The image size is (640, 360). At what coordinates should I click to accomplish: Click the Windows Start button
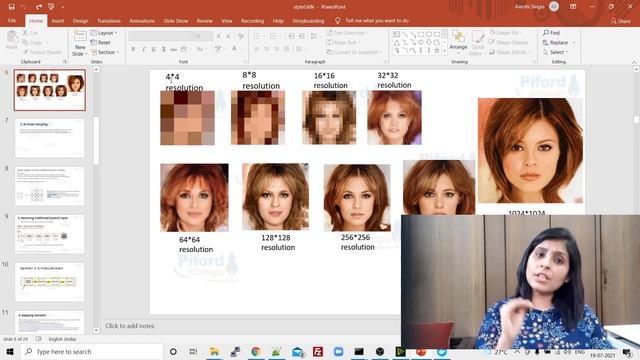click(x=10, y=351)
